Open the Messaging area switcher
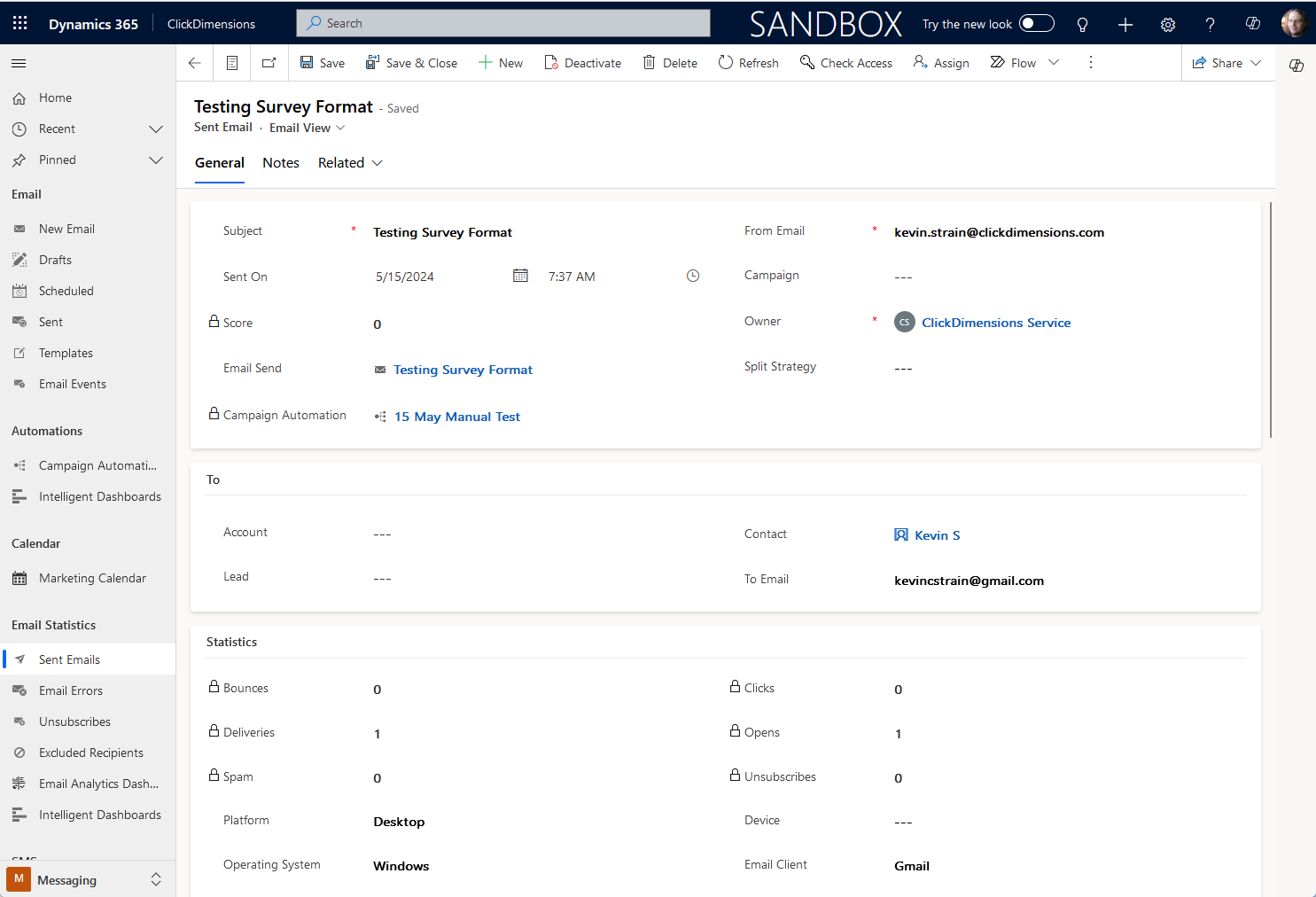This screenshot has width=1316, height=897. click(88, 879)
